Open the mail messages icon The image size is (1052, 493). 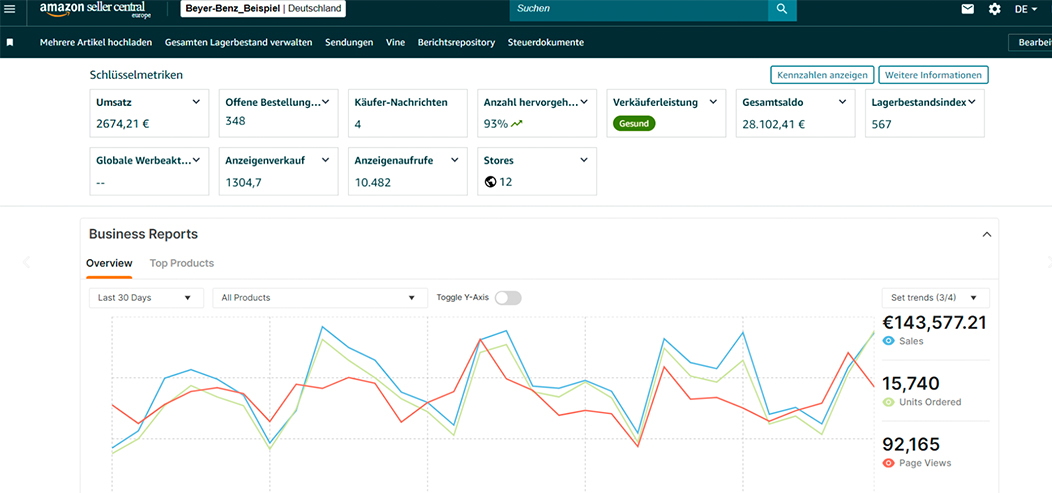pos(967,9)
